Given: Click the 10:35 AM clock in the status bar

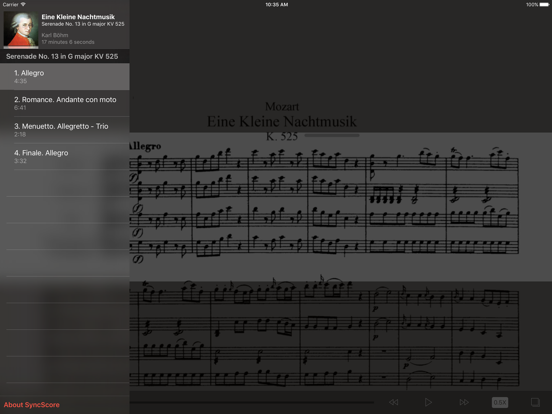Looking at the screenshot, I should [277, 5].
